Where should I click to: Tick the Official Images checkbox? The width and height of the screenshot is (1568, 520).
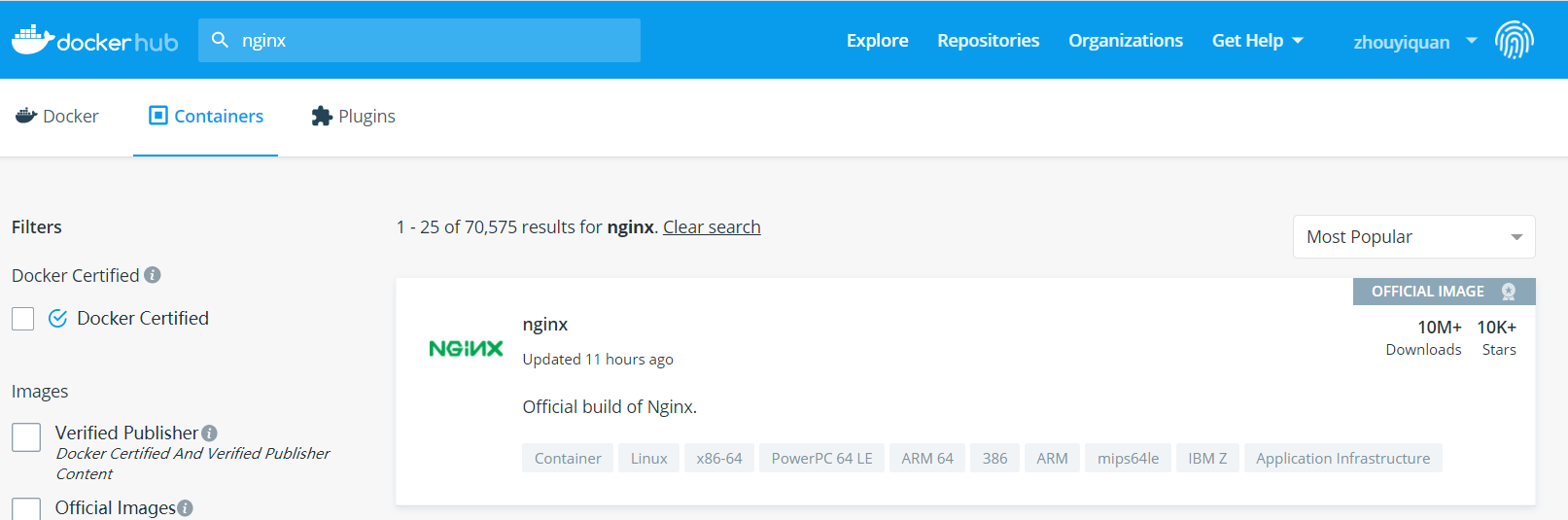tap(26, 509)
